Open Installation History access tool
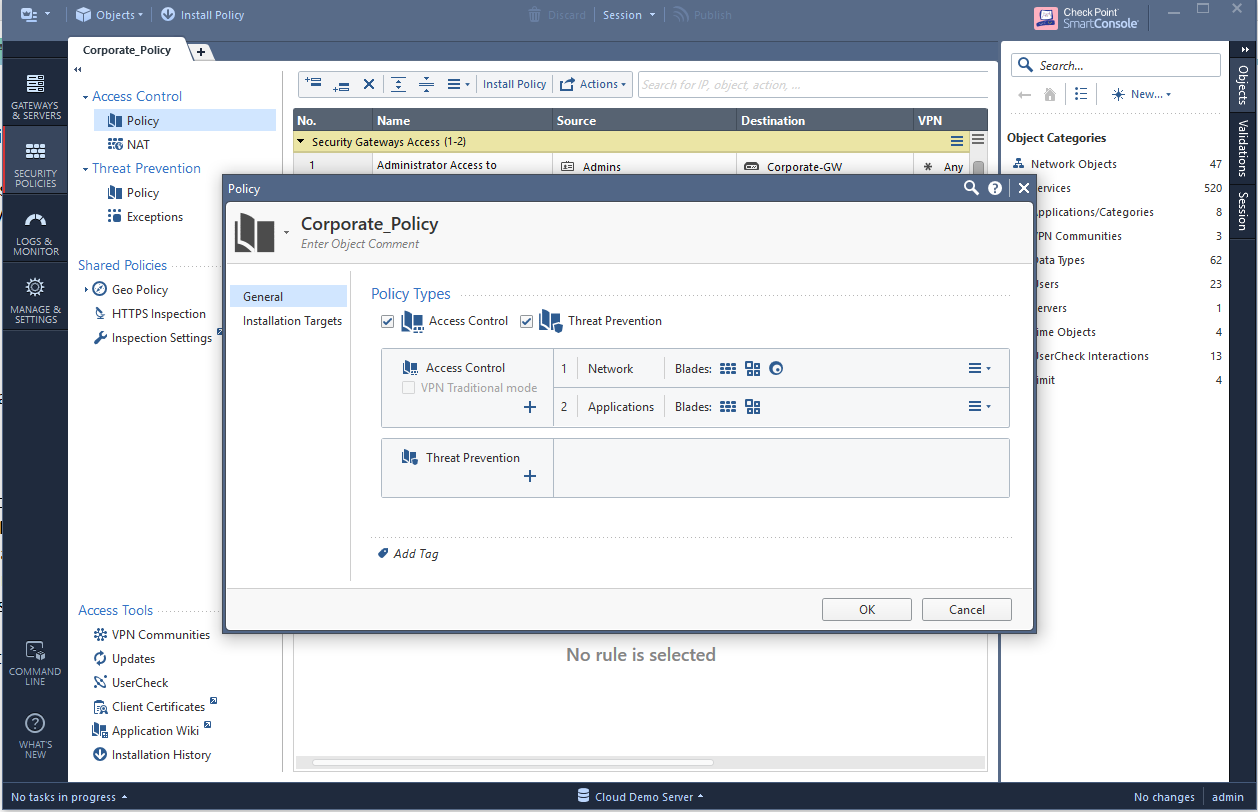 (152, 754)
